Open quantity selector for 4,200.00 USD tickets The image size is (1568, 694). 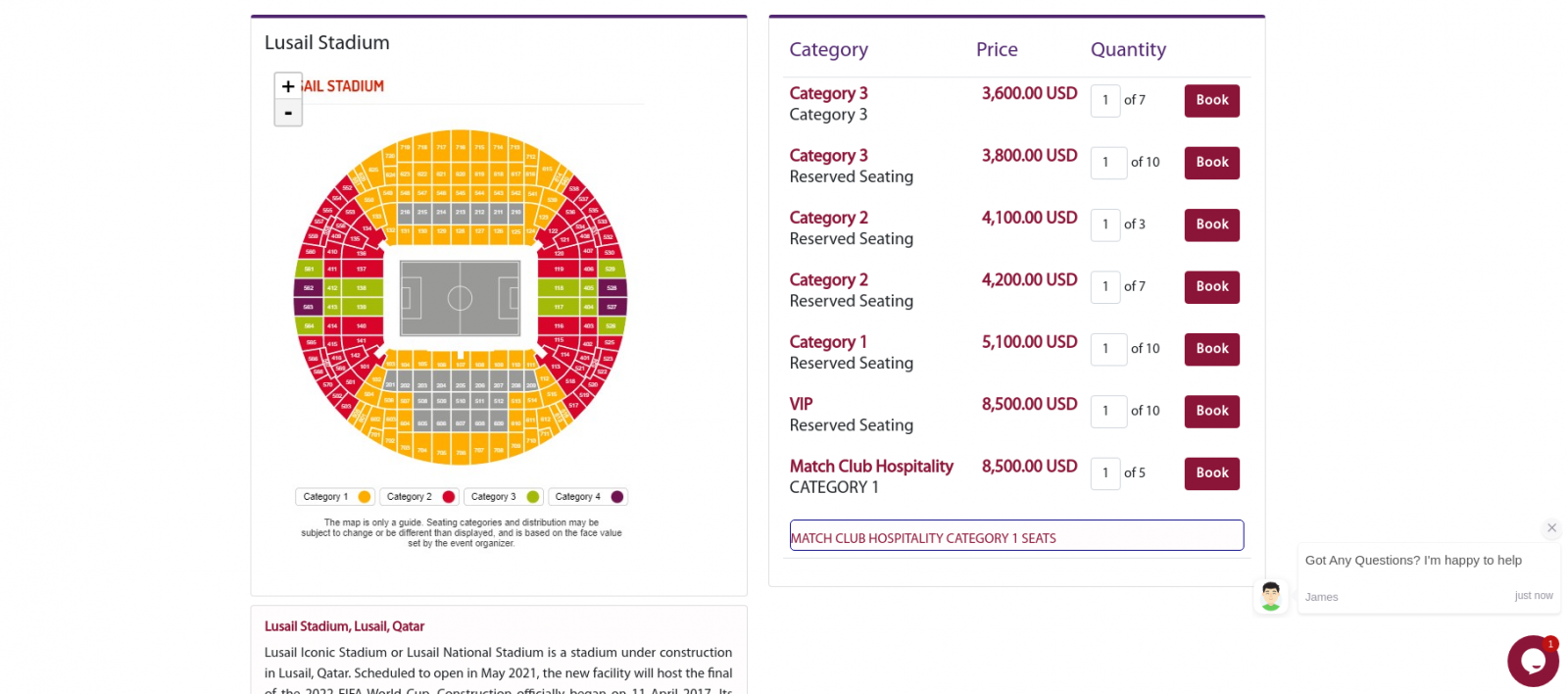[1105, 287]
